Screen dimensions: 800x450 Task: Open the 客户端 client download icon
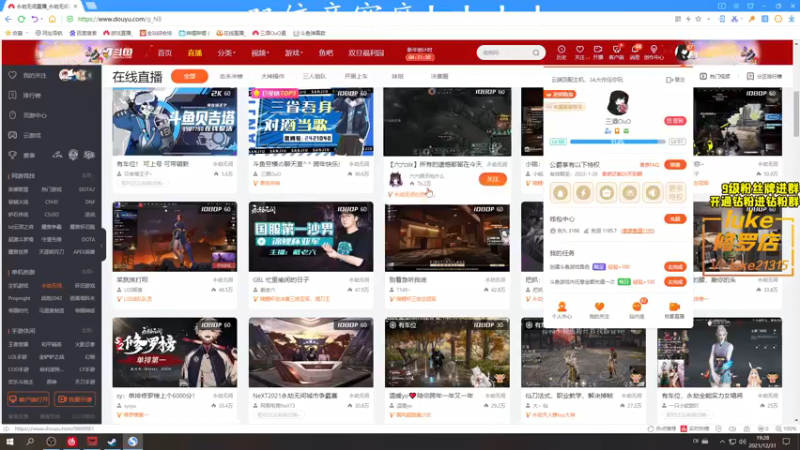click(616, 52)
